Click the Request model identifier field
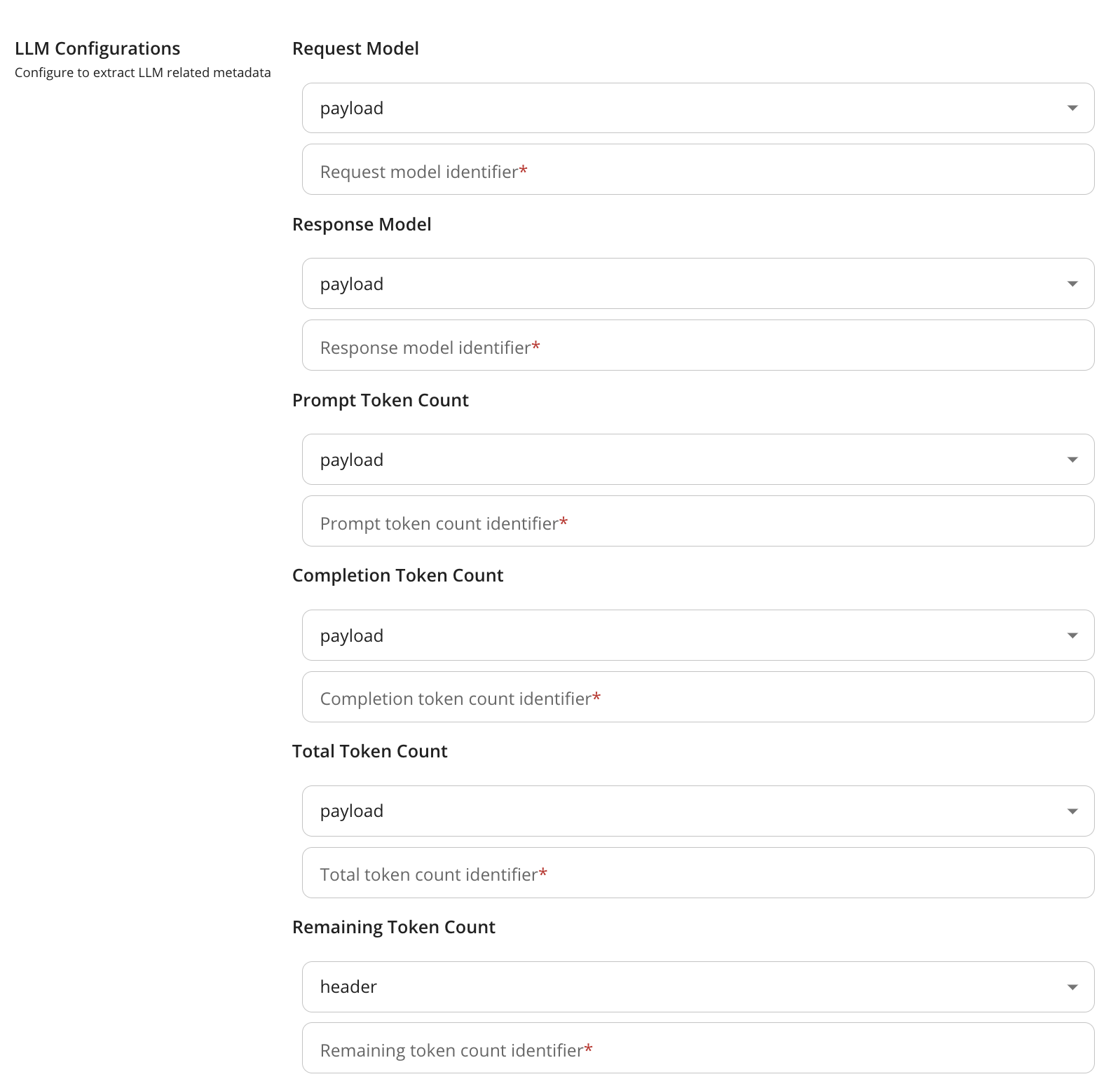 tap(697, 170)
